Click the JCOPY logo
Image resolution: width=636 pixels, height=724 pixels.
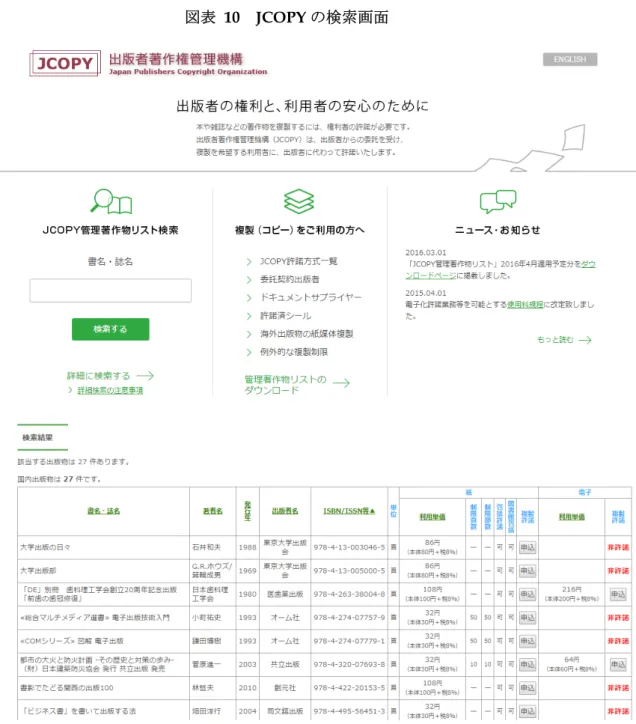tap(65, 63)
